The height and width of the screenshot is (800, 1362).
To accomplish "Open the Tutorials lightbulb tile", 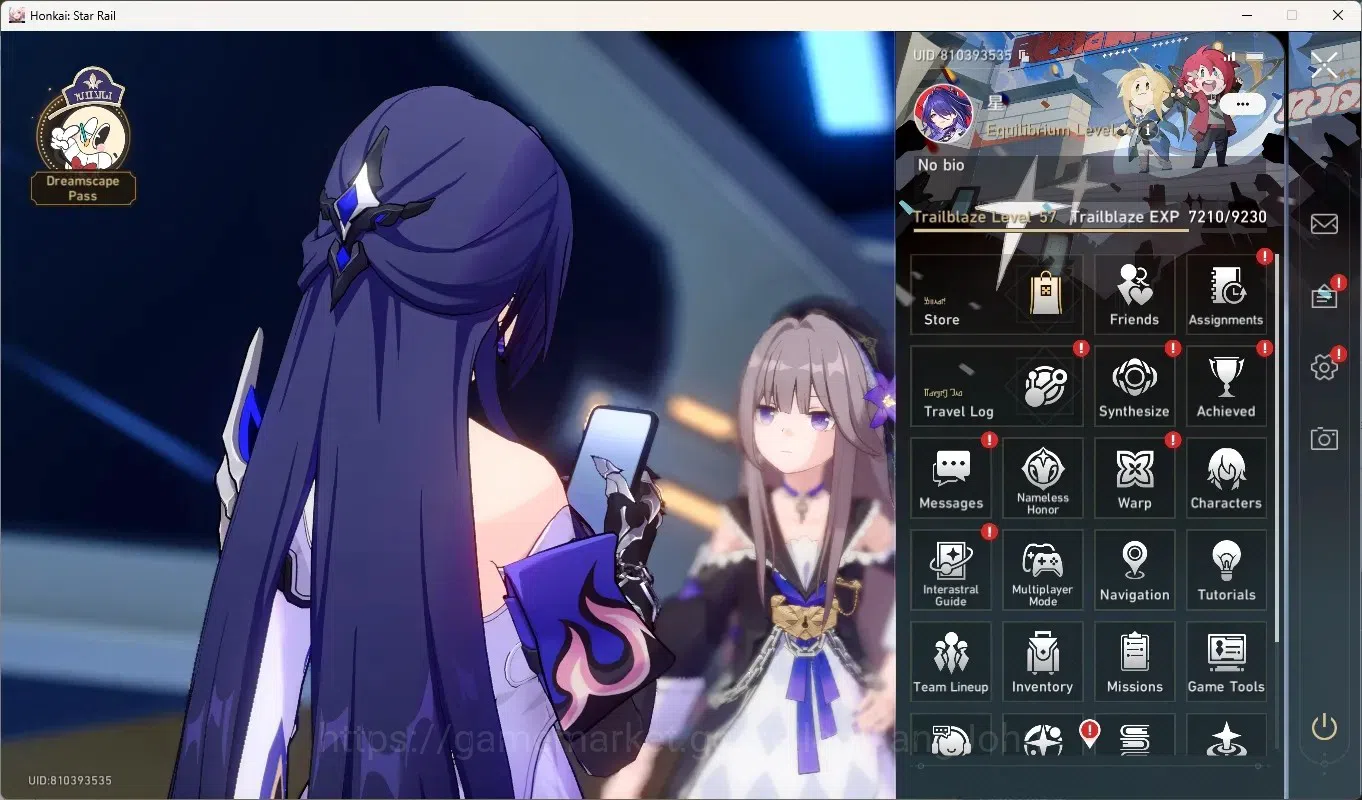I will click(x=1226, y=570).
